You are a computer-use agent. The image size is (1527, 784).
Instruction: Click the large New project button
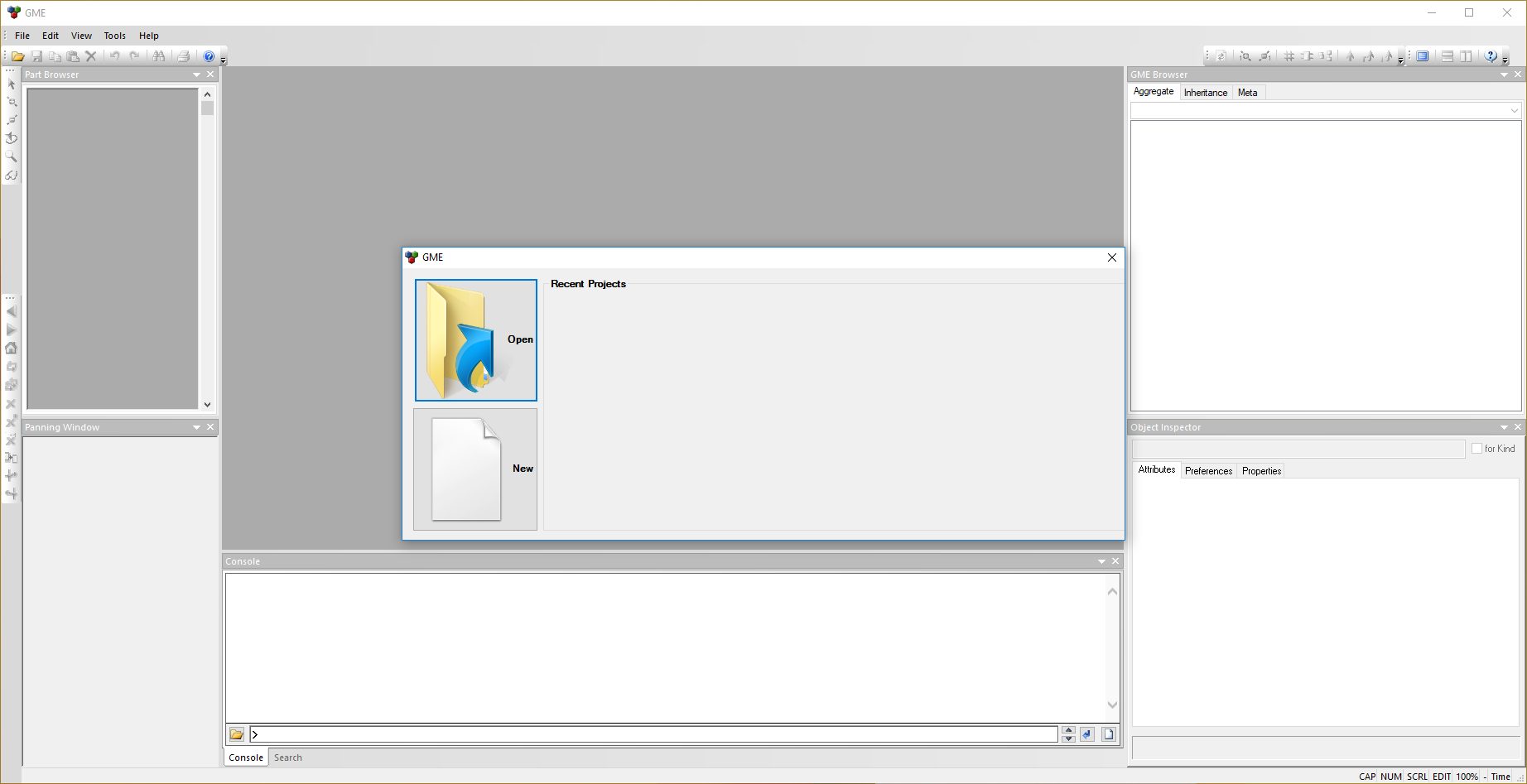(x=476, y=469)
